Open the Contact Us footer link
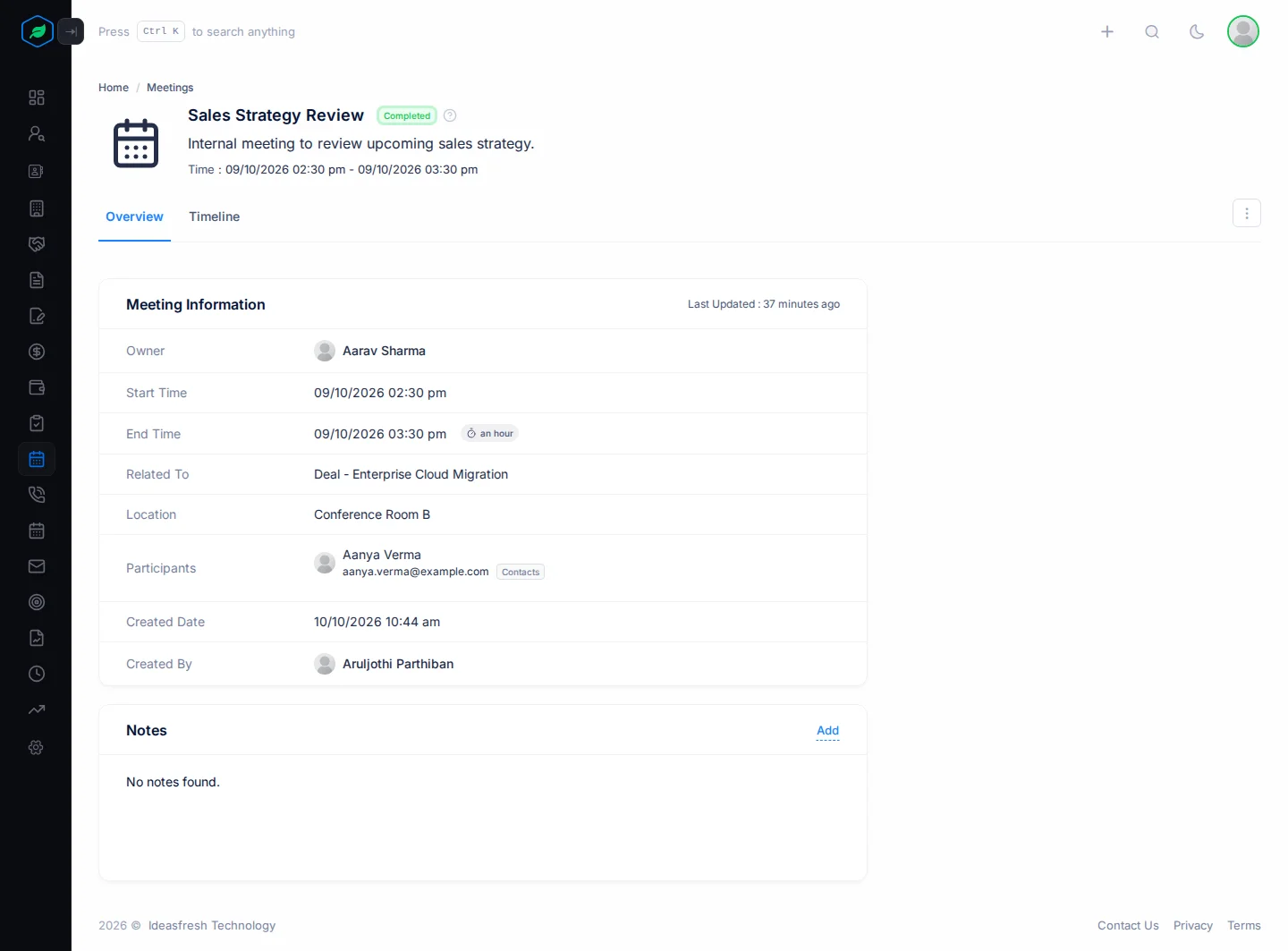The image size is (1288, 951). (1128, 926)
